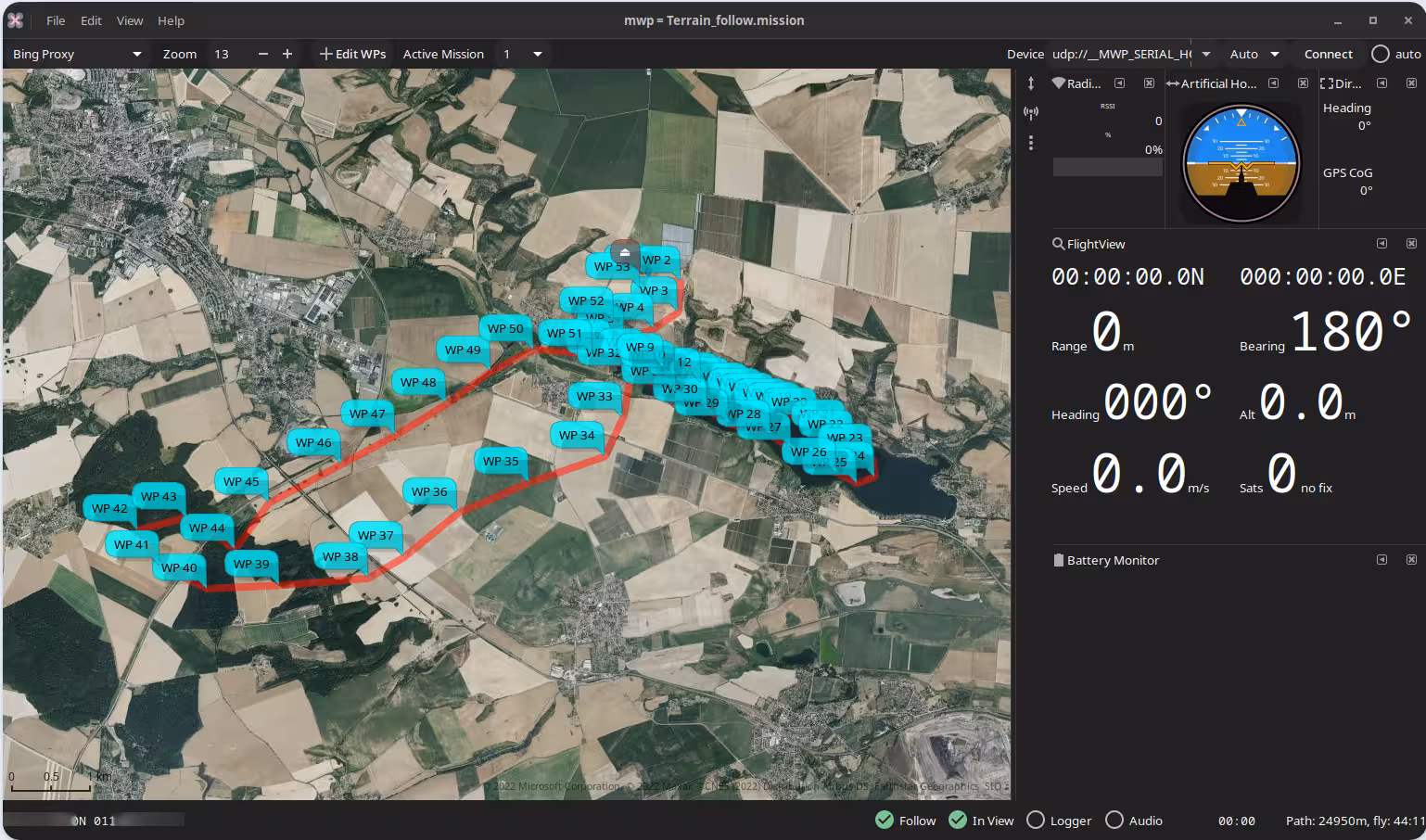Click the vertical resize arrows icon
1426x840 pixels.
1030,83
